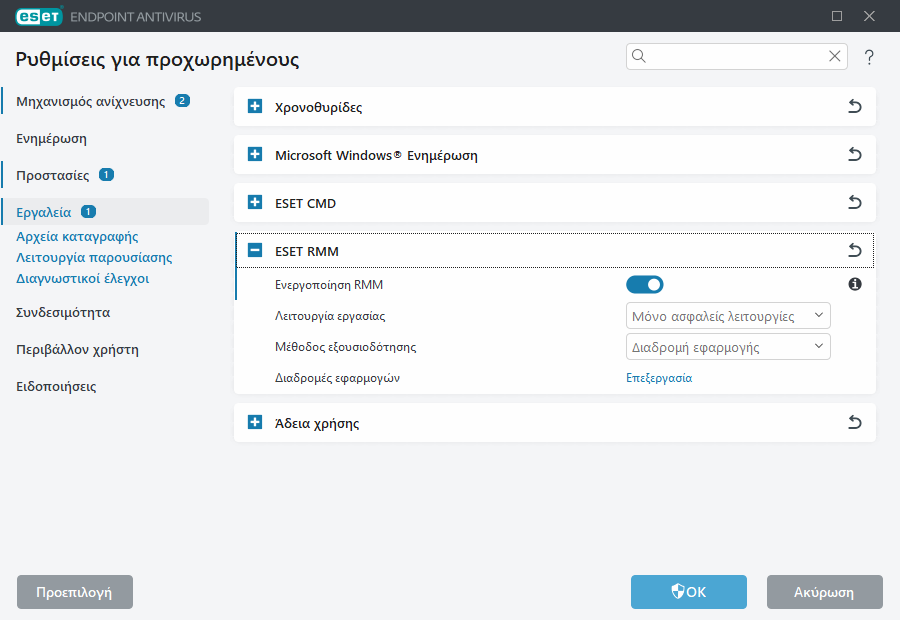Open help via question mark icon

tap(869, 57)
